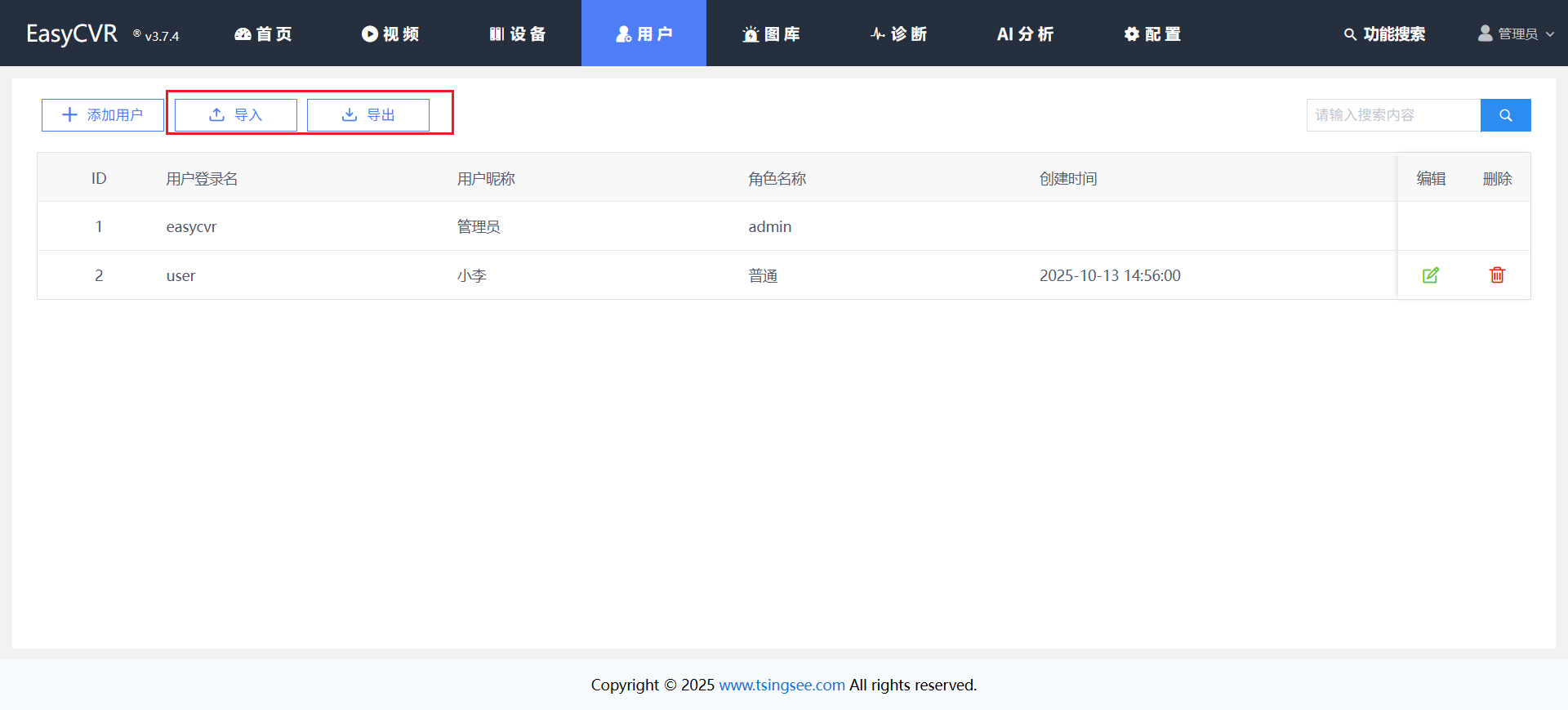The image size is (1568, 710).
Task: Switch to the 诊断 diagnostics tab
Action: [898, 33]
